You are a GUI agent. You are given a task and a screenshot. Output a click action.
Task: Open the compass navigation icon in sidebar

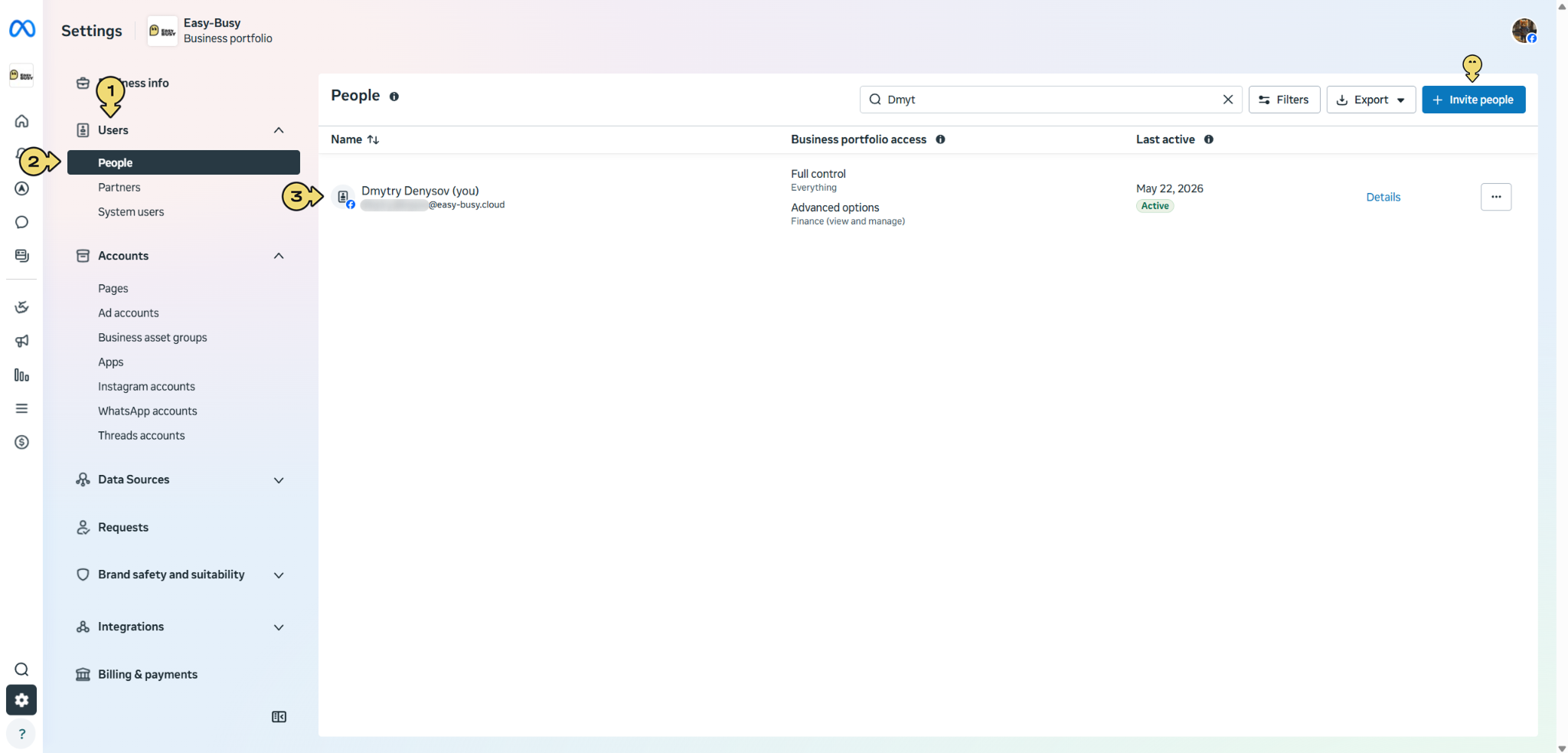(x=21, y=188)
